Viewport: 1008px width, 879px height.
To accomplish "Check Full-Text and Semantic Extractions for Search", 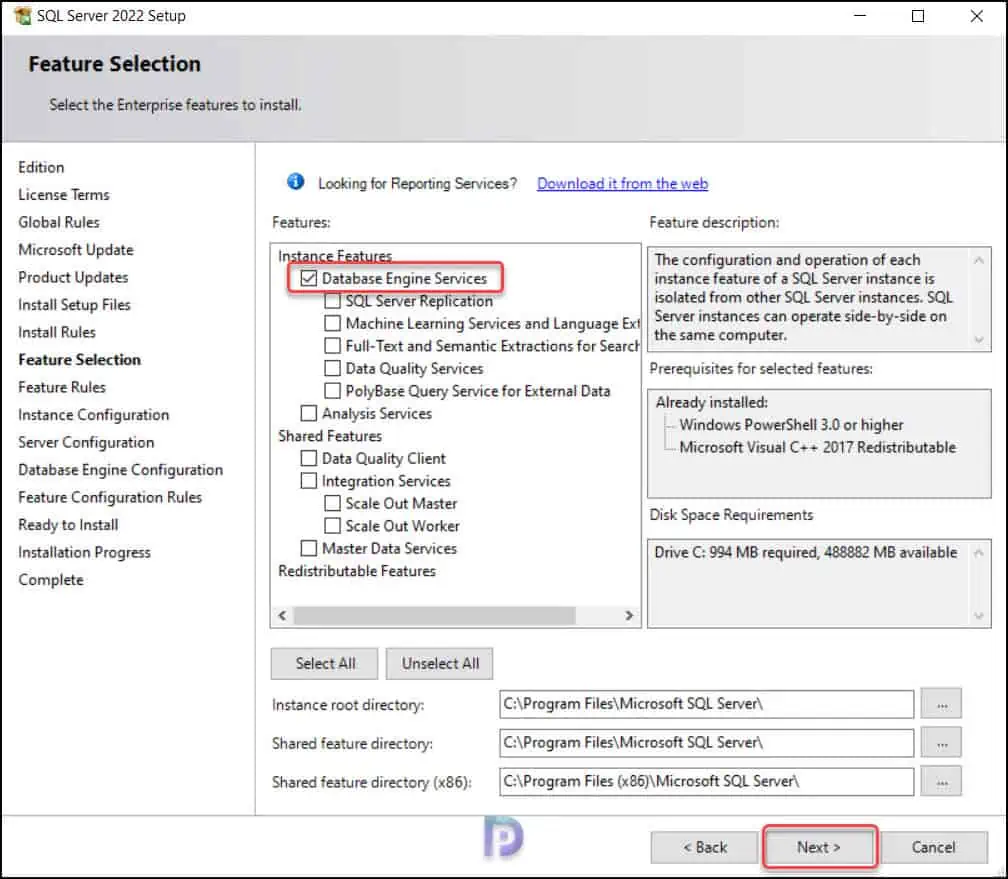I will pos(332,346).
